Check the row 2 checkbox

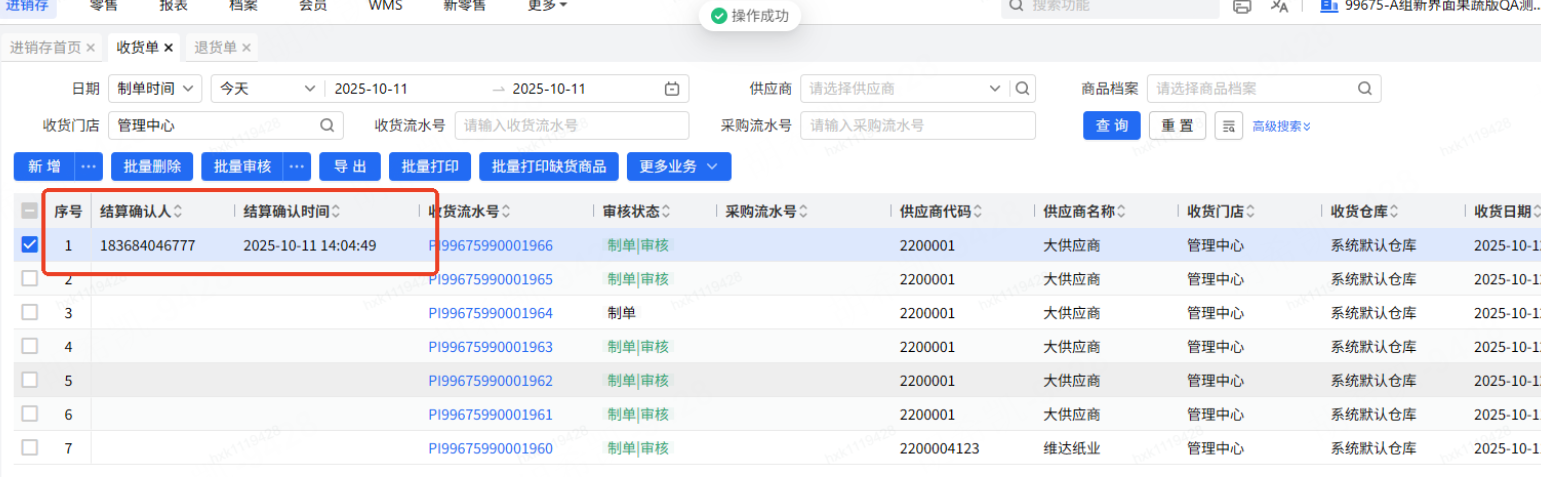pyautogui.click(x=30, y=279)
